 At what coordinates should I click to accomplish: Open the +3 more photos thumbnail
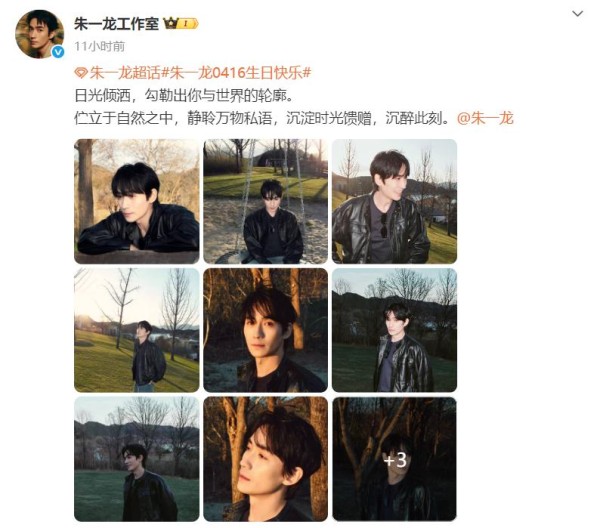pyautogui.click(x=395, y=459)
